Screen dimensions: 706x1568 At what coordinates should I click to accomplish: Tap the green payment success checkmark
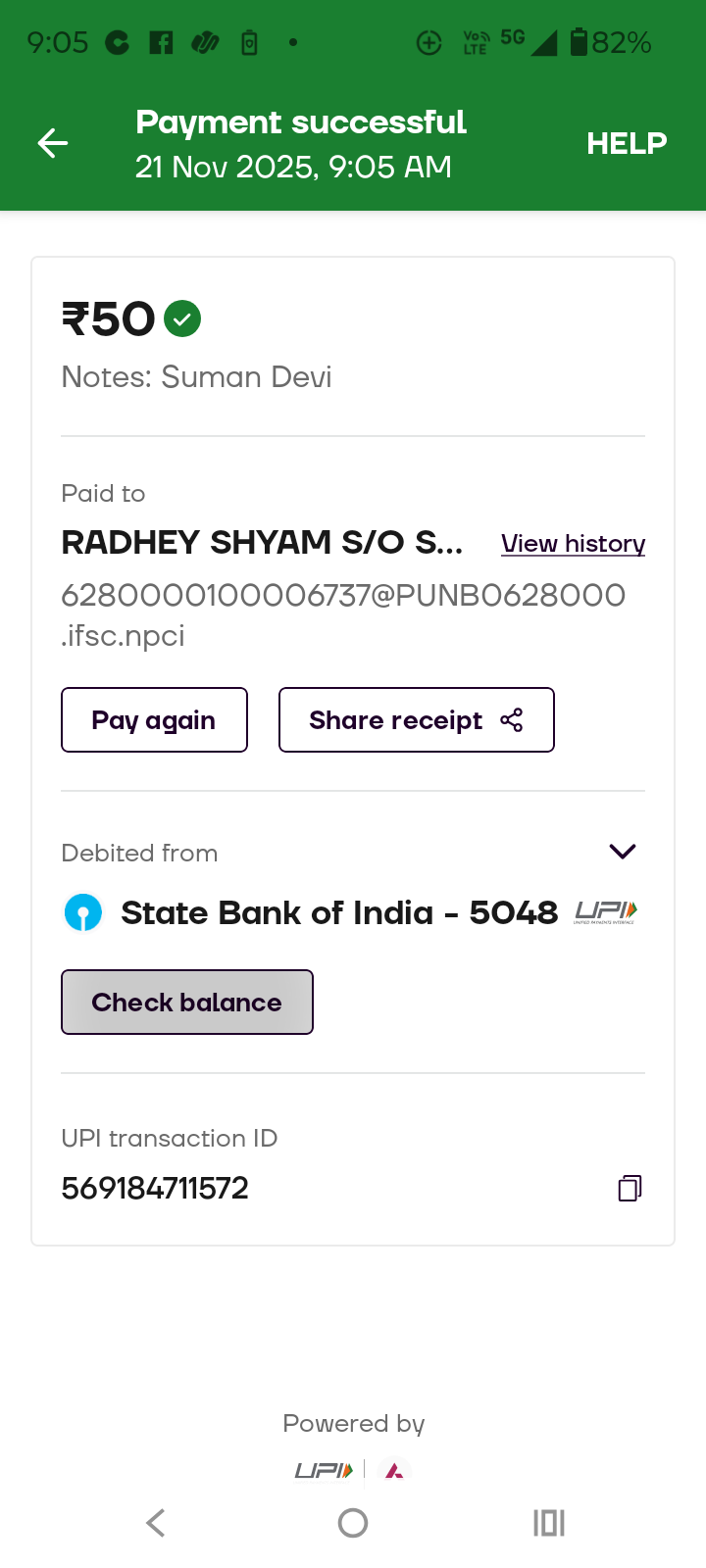click(182, 318)
